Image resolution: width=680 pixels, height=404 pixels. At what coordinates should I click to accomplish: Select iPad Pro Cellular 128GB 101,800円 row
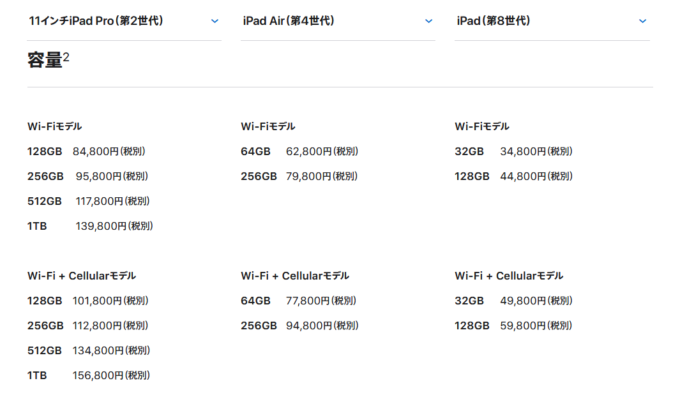pyautogui.click(x=88, y=300)
